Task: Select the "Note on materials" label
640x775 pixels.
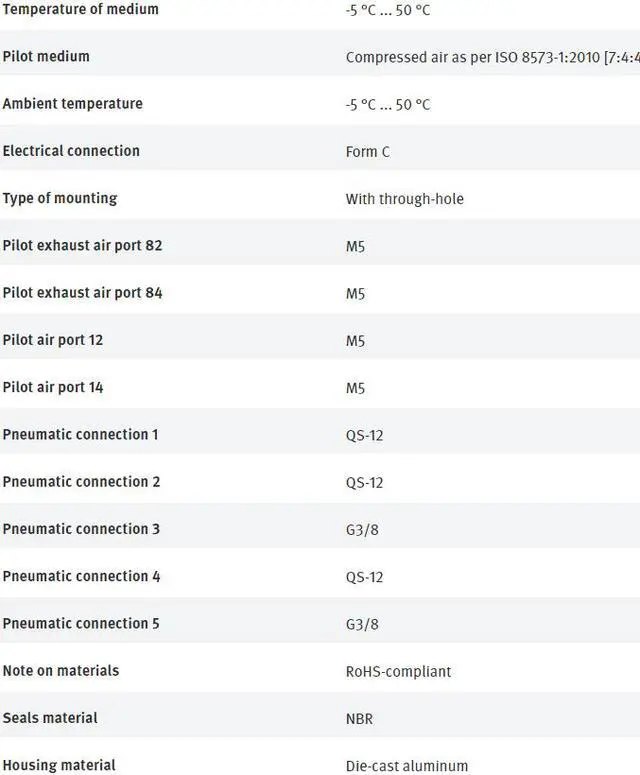Action: 61,670
